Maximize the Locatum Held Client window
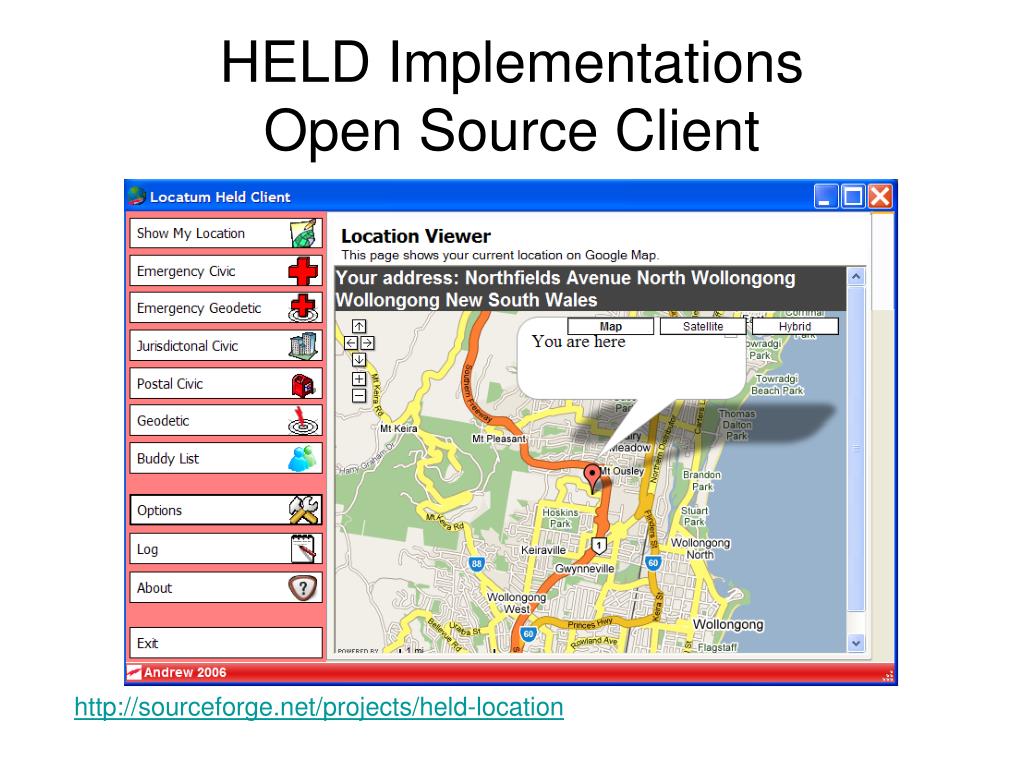 pyautogui.click(x=853, y=196)
